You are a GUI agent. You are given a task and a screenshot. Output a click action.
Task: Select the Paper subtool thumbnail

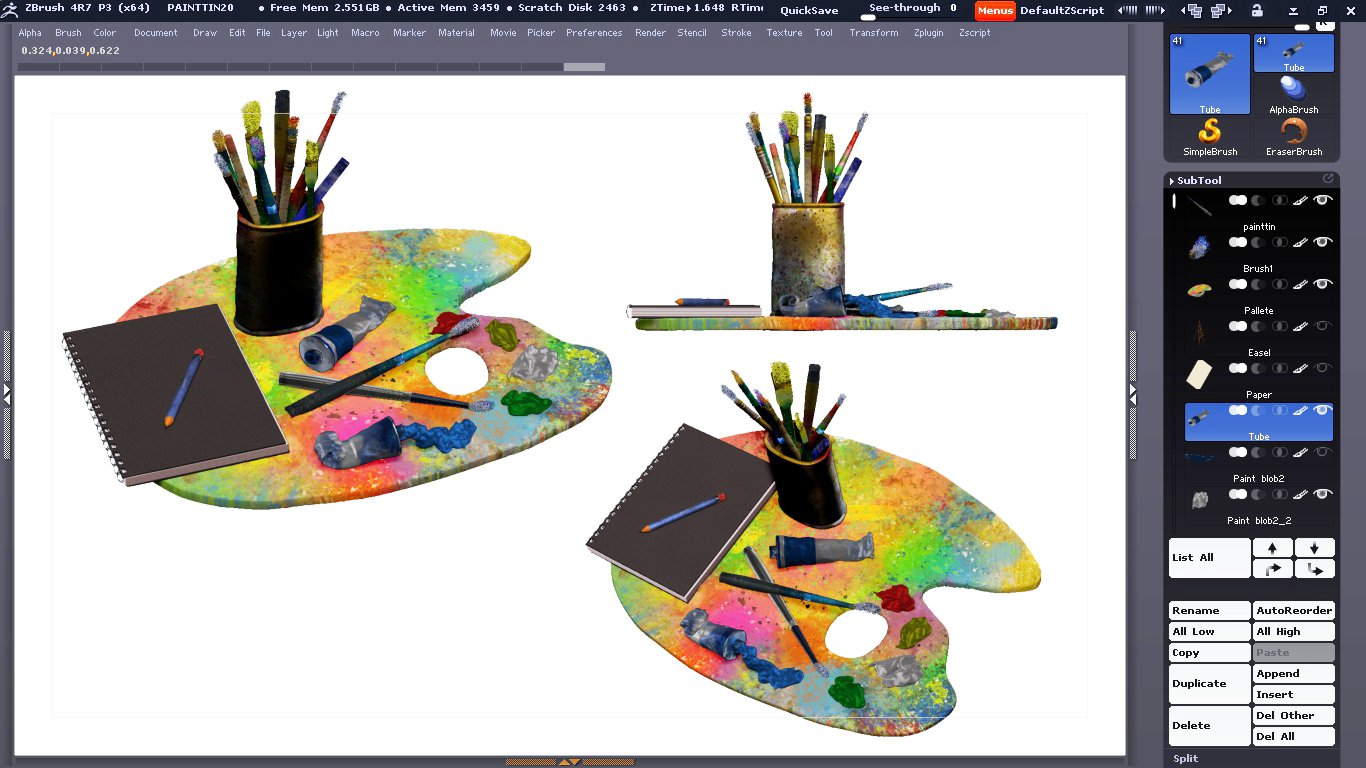click(1199, 375)
